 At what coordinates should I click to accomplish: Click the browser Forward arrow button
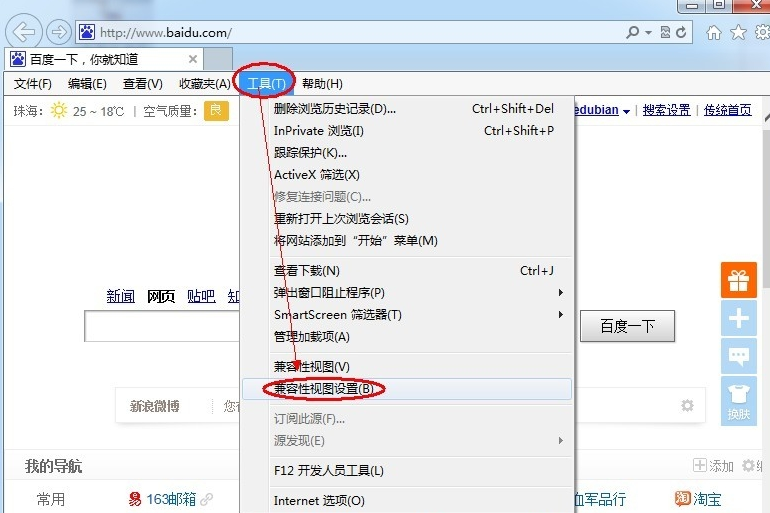[59, 32]
